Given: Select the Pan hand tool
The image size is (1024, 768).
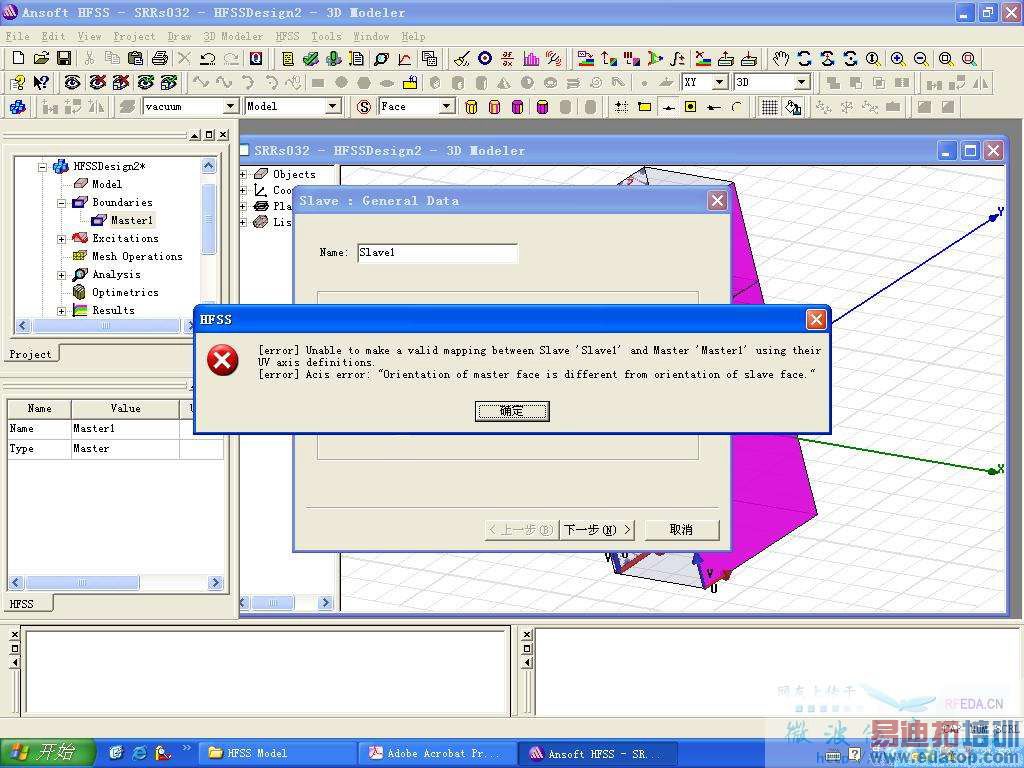Looking at the screenshot, I should tap(780, 59).
